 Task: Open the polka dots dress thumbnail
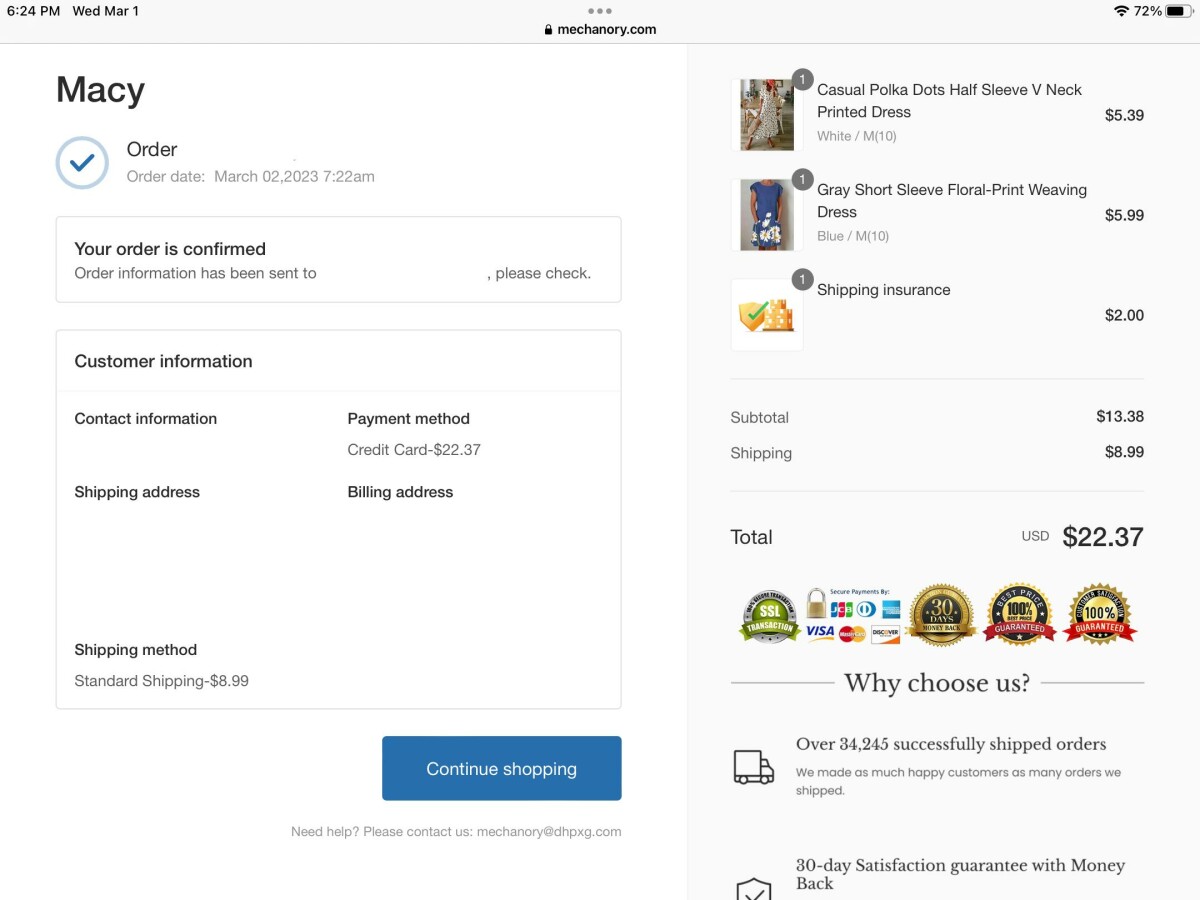pyautogui.click(x=766, y=115)
